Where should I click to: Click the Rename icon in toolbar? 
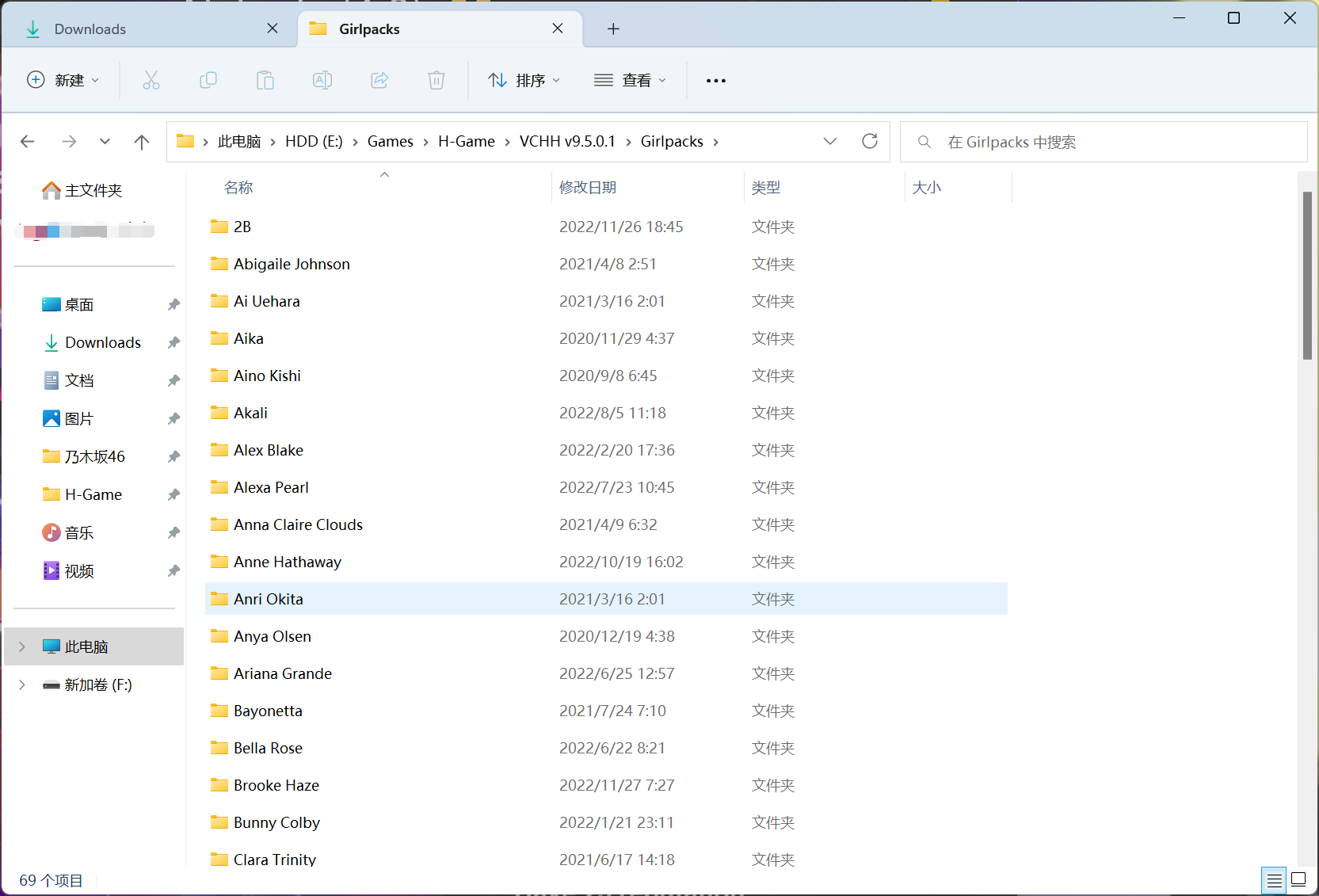tap(322, 80)
